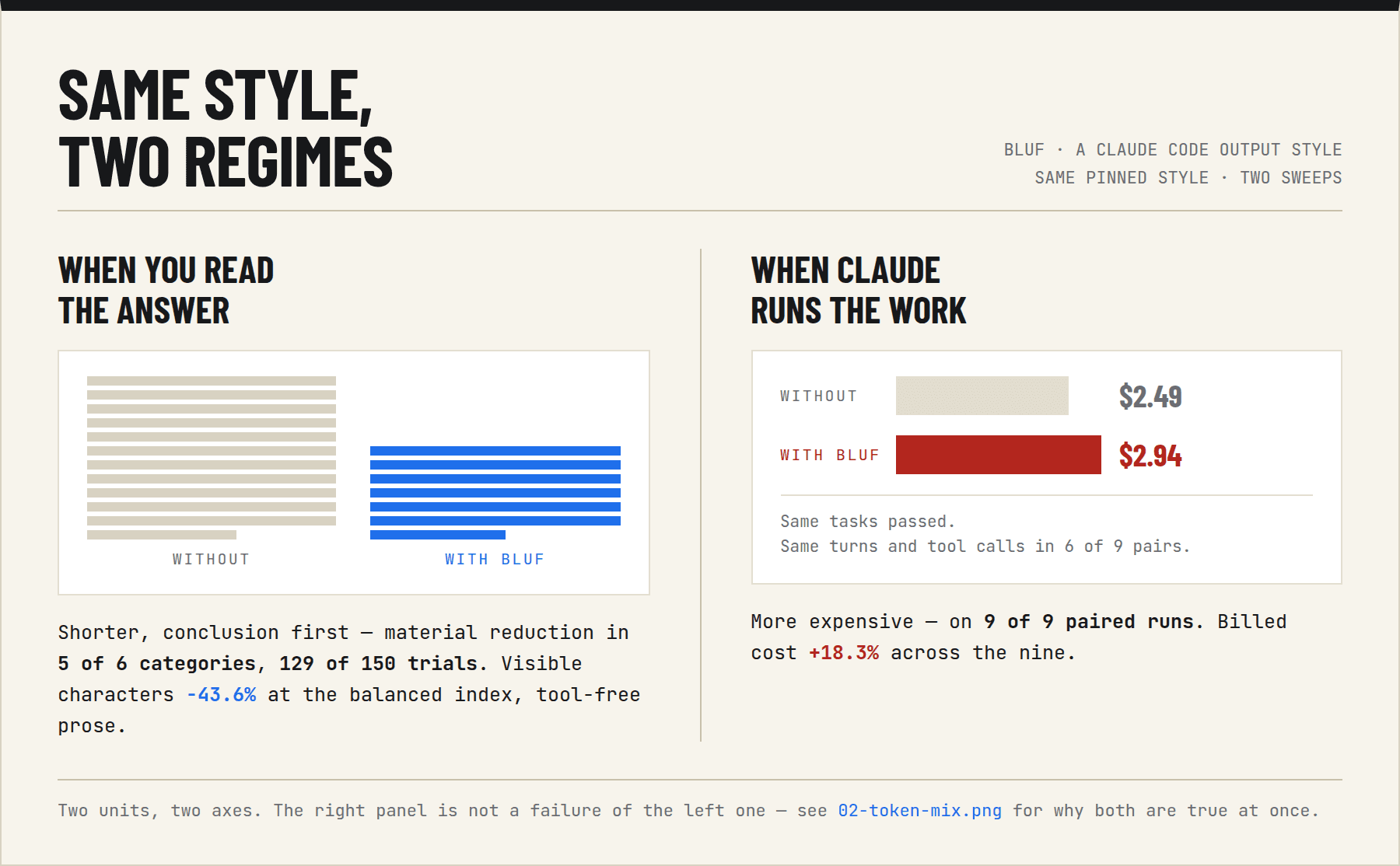Select the WITHOUT label under the grey lines
1400x866 pixels.
tap(211, 559)
